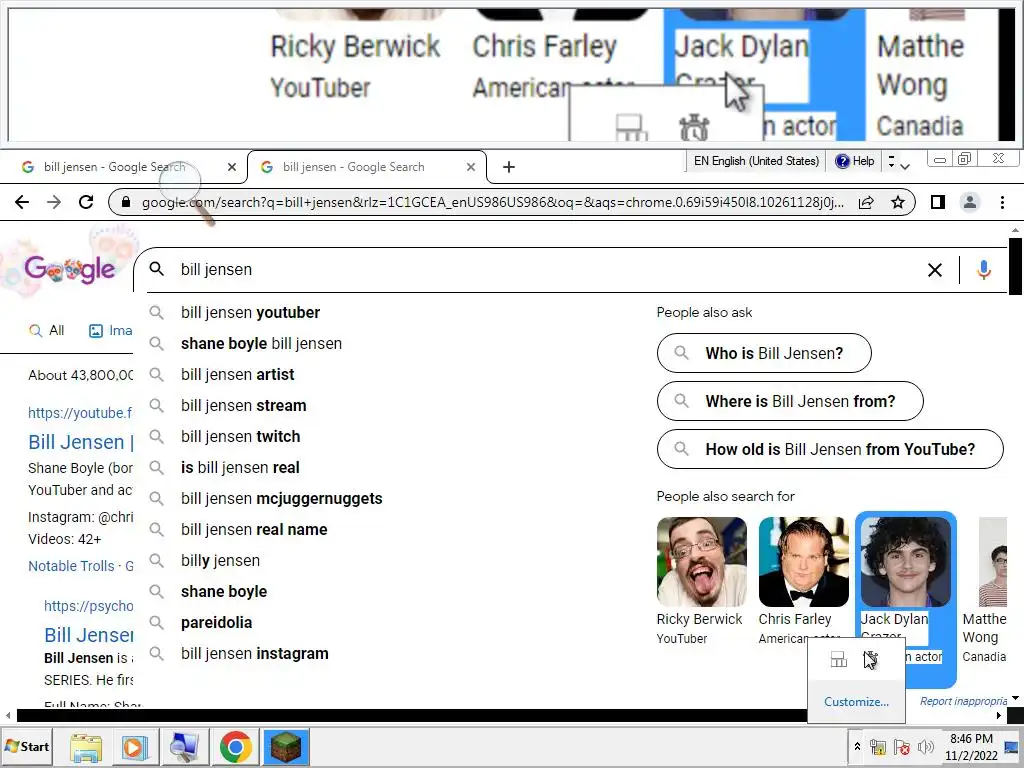Switch to the Images results tab
This screenshot has width=1024, height=768.
[110, 330]
